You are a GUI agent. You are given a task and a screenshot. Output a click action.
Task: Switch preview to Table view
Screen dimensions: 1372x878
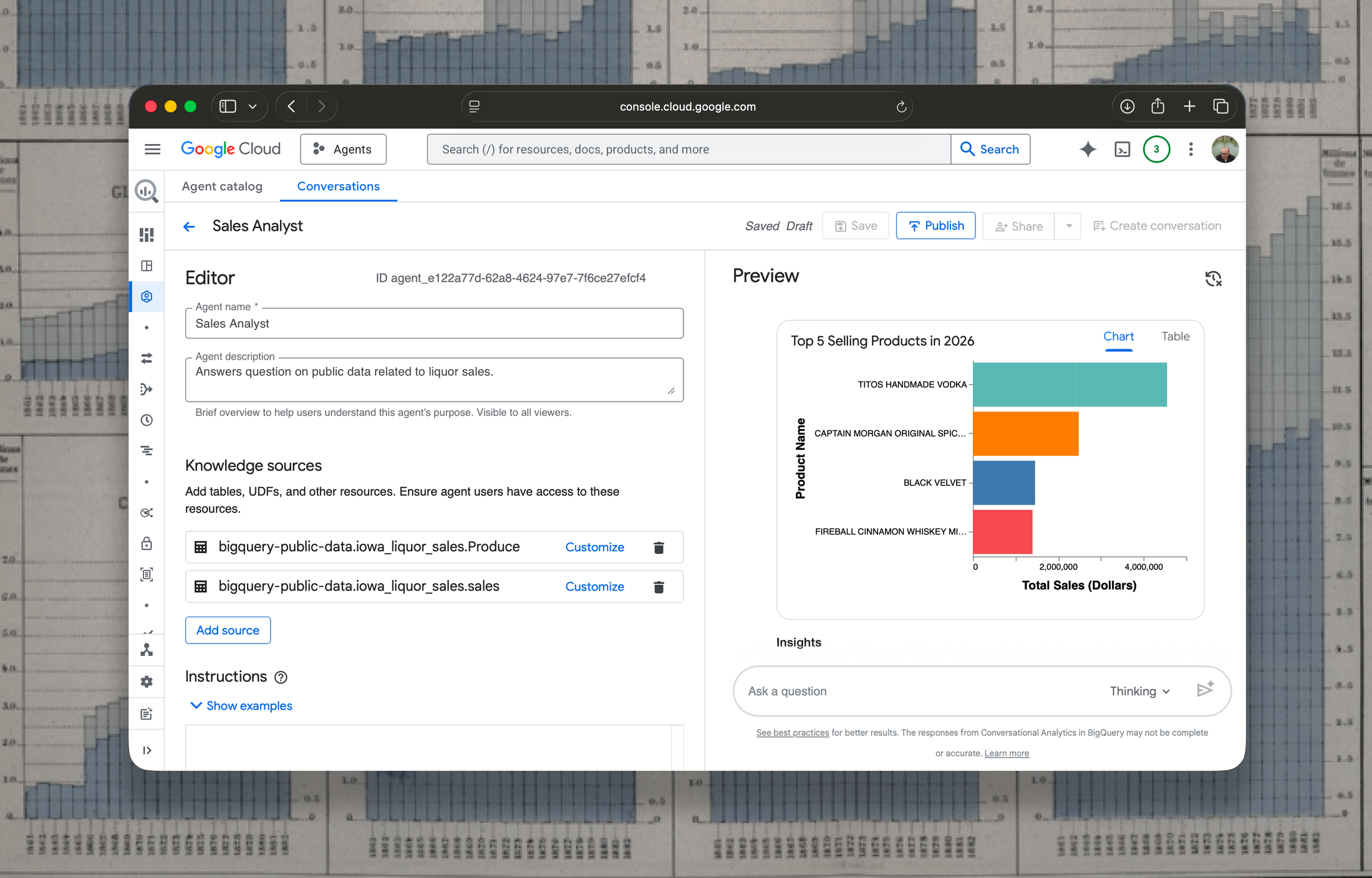point(1175,337)
